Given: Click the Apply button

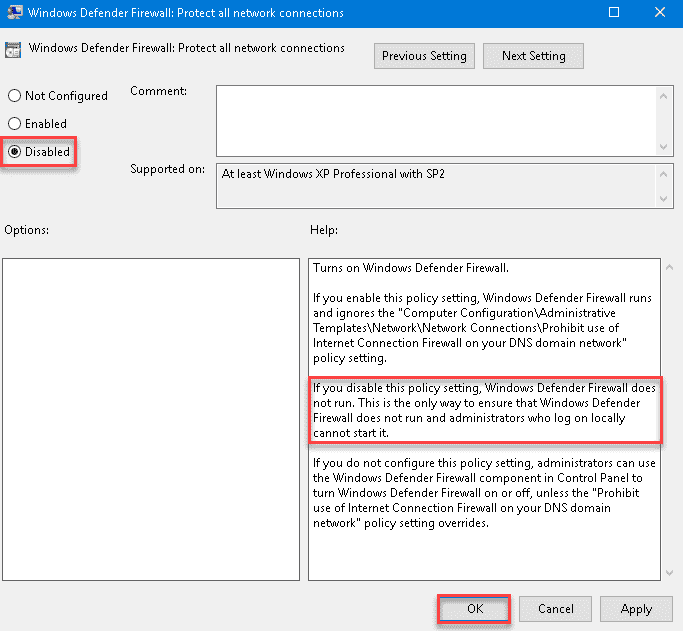Looking at the screenshot, I should pyautogui.click(x=636, y=608).
